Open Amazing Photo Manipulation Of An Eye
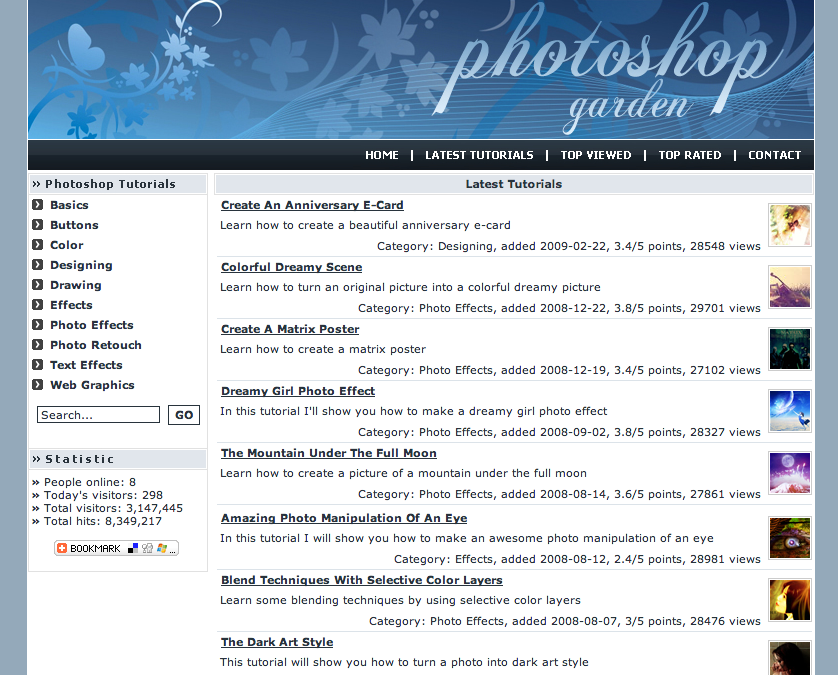 point(344,518)
